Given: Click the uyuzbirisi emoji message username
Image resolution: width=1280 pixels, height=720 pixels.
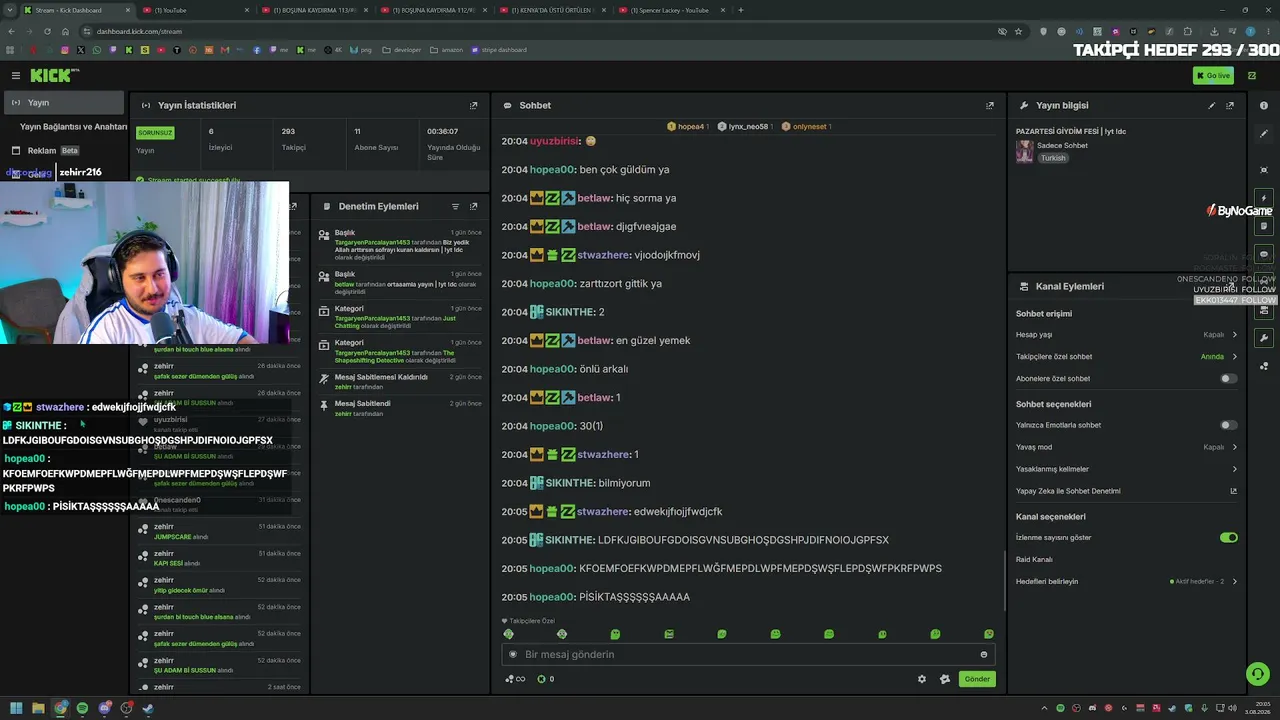Looking at the screenshot, I should tap(555, 142).
